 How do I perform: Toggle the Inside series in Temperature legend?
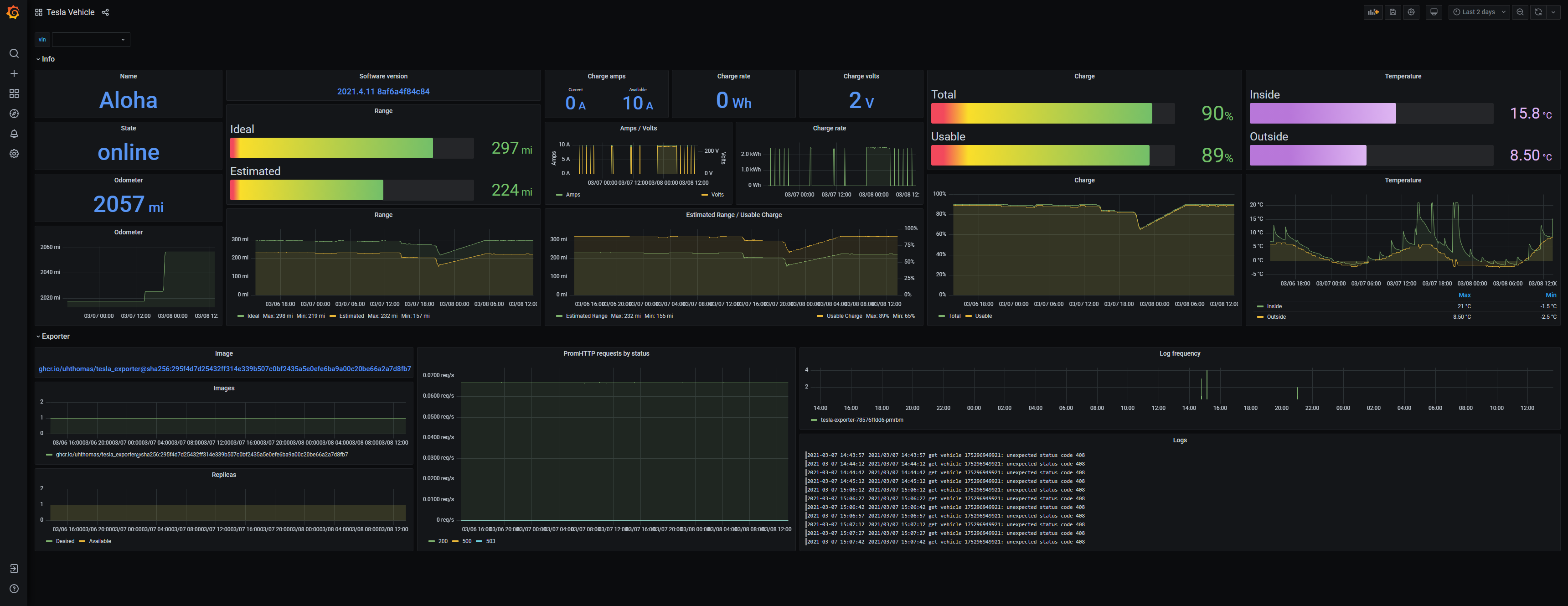1274,306
